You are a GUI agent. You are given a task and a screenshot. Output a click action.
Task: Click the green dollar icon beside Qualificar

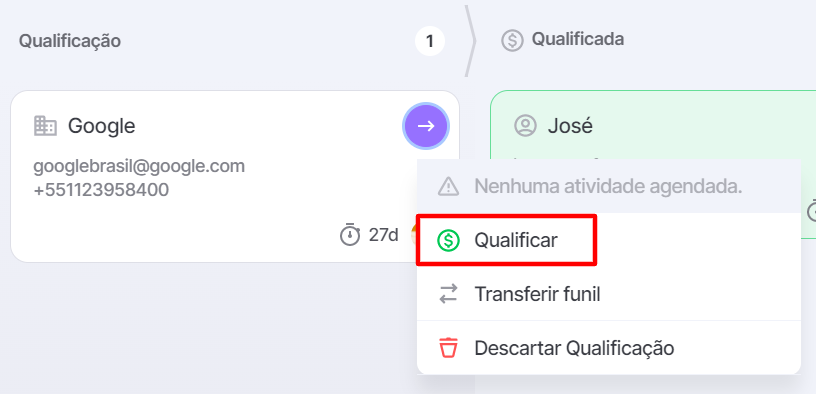(448, 240)
